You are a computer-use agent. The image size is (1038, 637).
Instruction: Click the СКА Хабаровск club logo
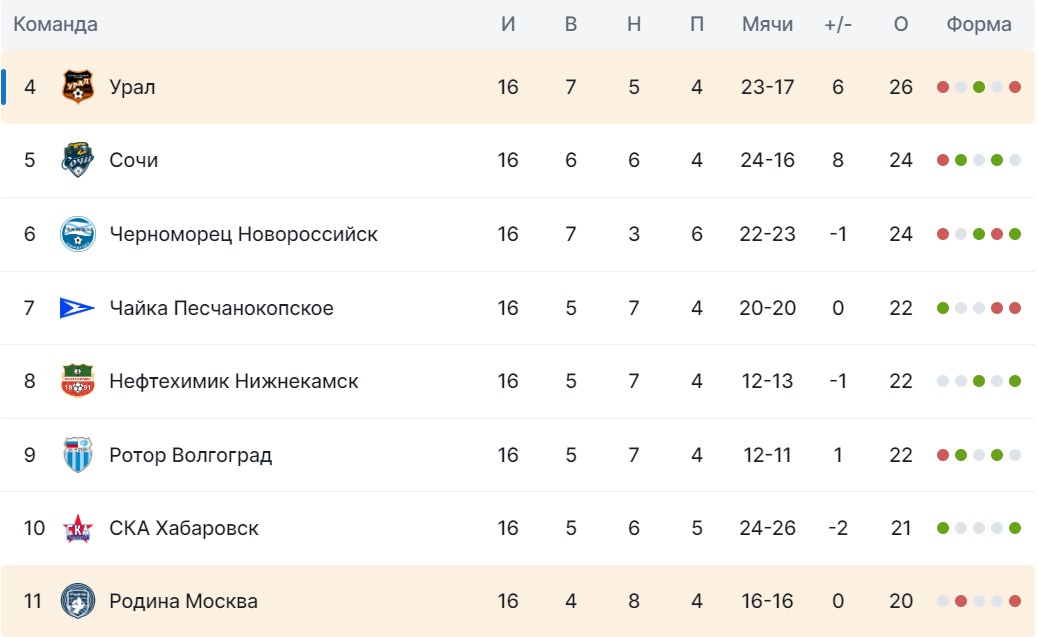(x=77, y=528)
